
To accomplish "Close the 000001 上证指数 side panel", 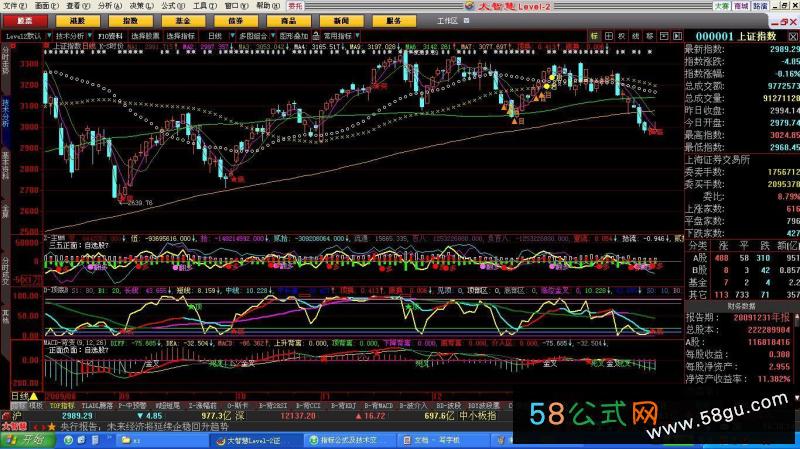I will (x=793, y=36).
